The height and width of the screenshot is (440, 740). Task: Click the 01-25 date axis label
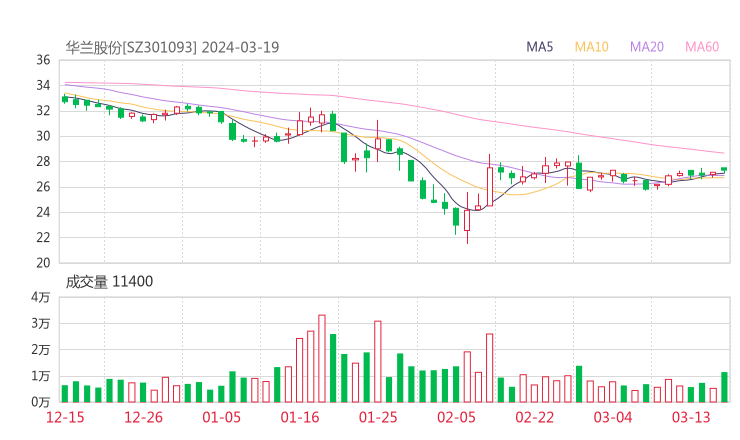click(x=378, y=417)
